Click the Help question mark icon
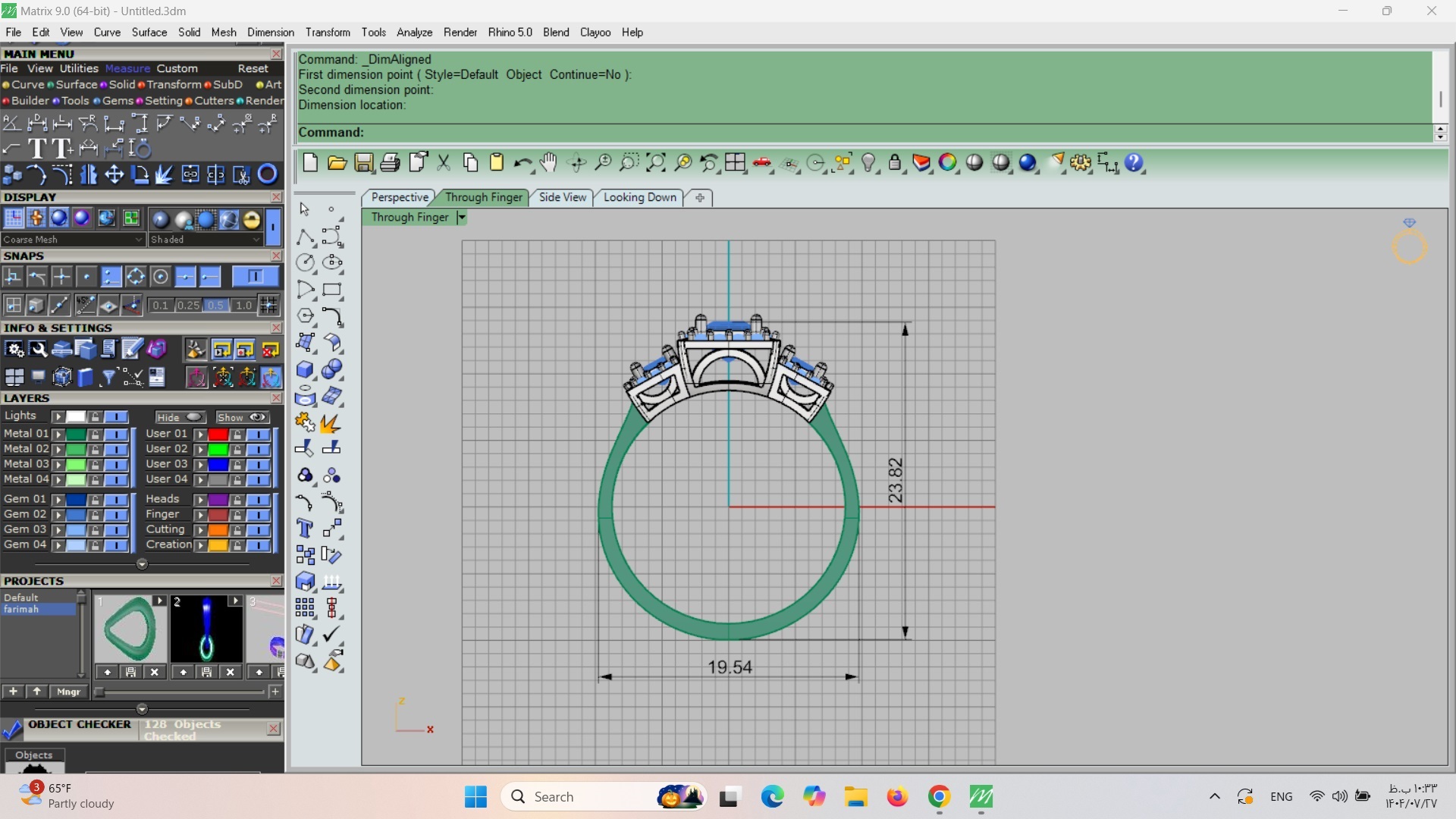The image size is (1456, 819). [1134, 163]
